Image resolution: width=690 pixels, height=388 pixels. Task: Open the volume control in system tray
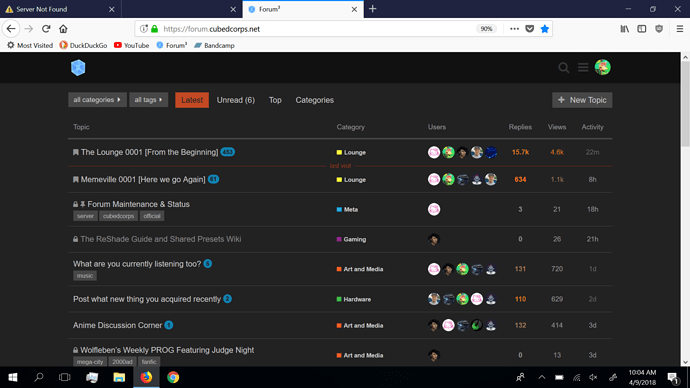(593, 377)
